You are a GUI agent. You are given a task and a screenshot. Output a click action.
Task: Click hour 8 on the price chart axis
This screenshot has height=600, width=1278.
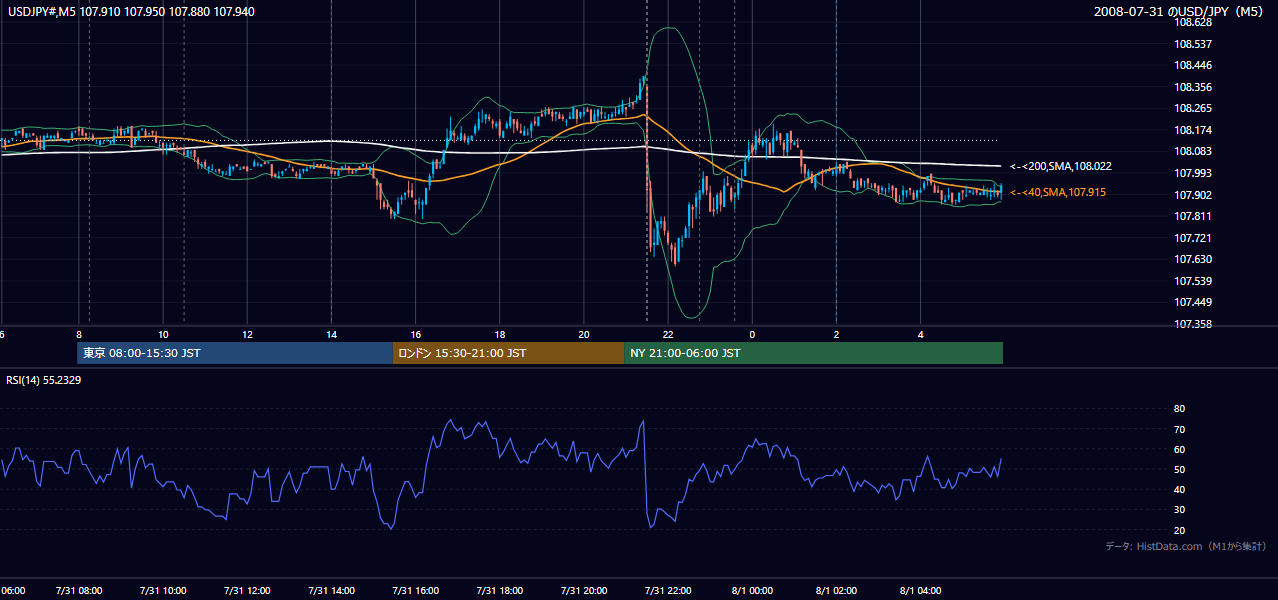[x=79, y=334]
